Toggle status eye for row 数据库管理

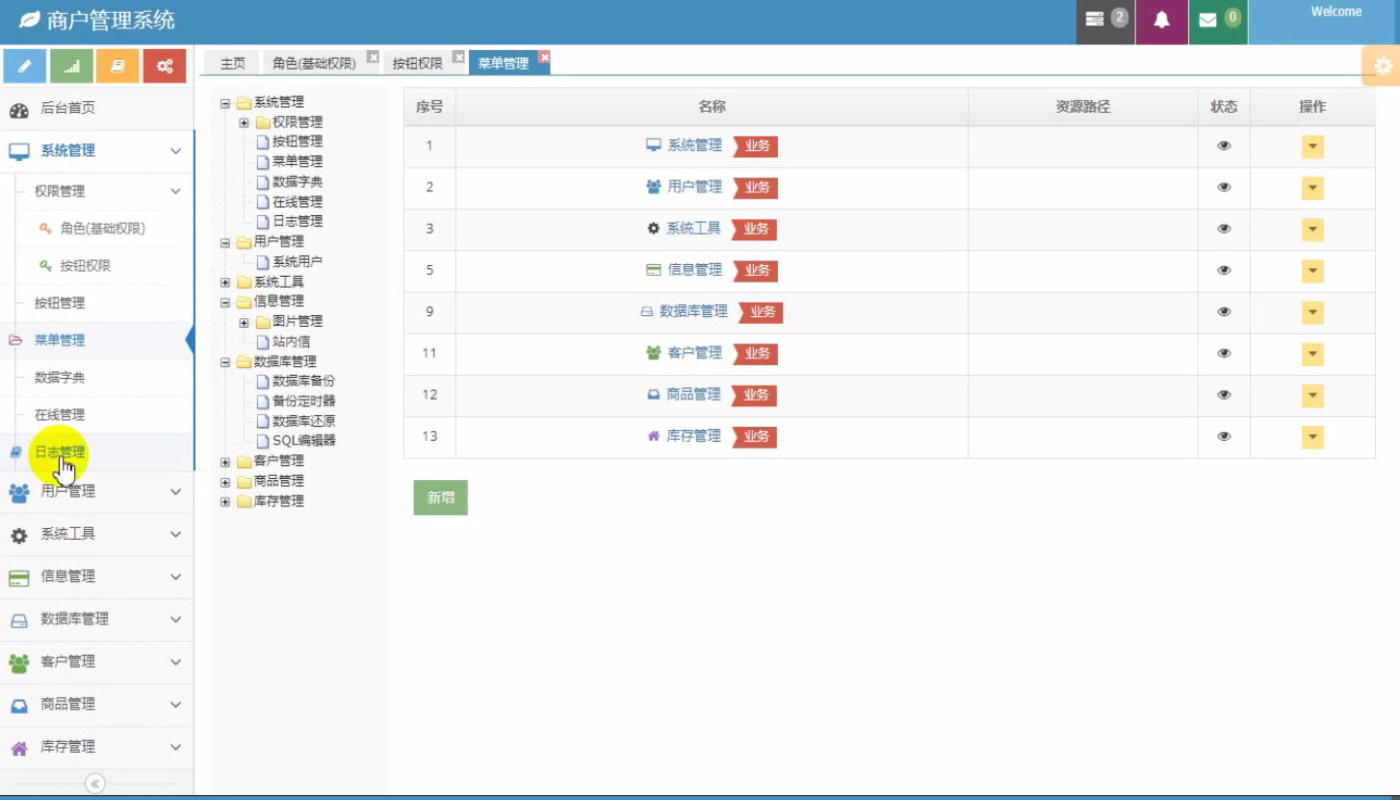pyautogui.click(x=1224, y=312)
